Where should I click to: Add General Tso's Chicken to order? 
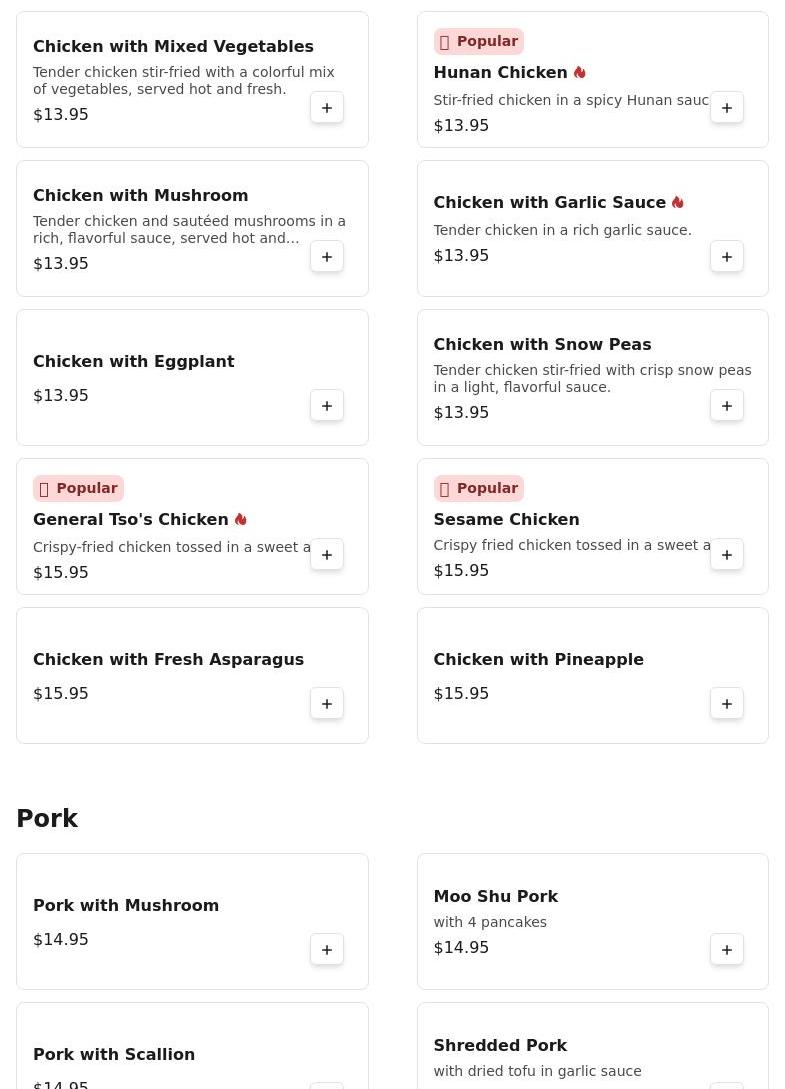pos(327,555)
